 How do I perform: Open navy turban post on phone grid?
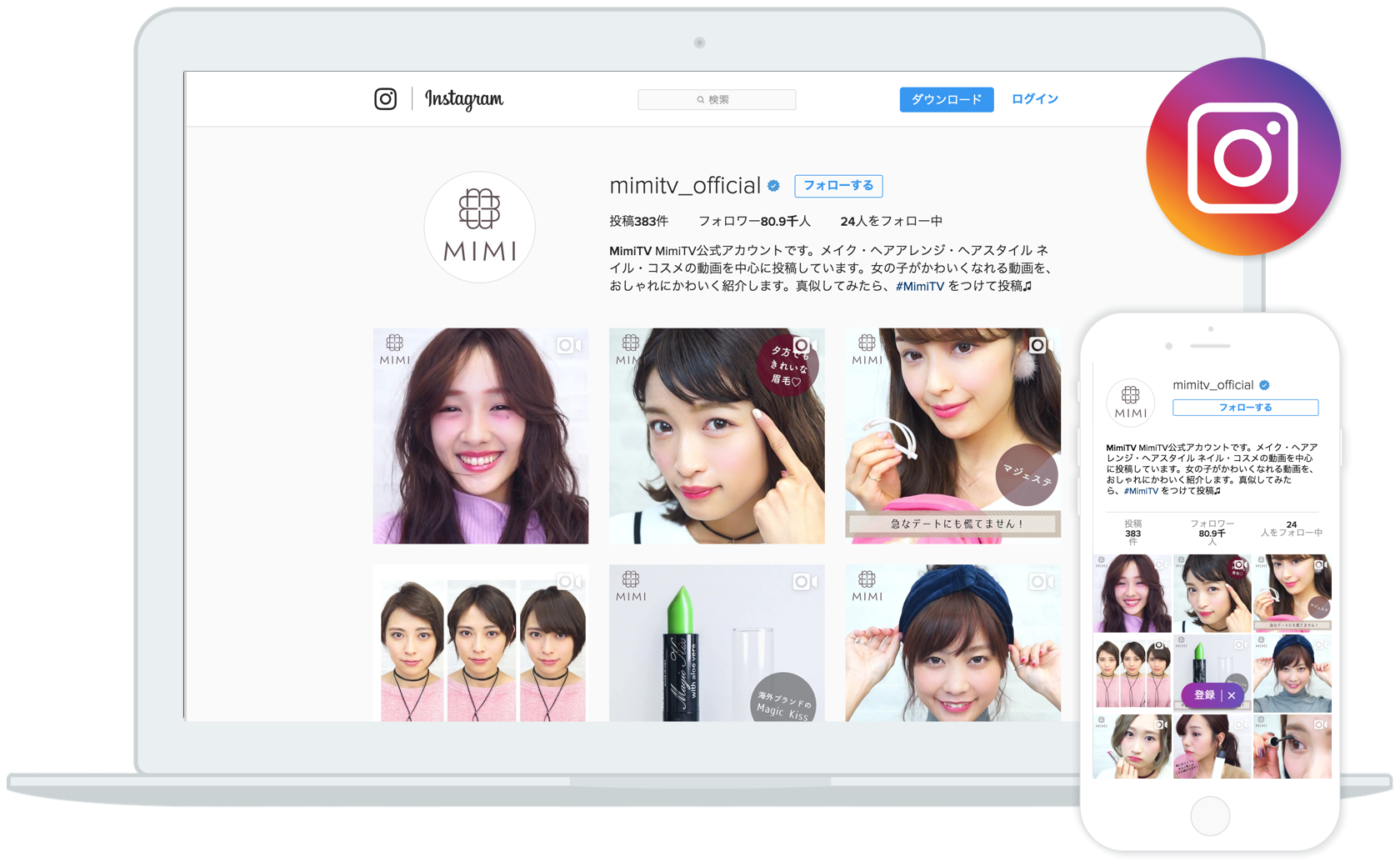click(1292, 674)
